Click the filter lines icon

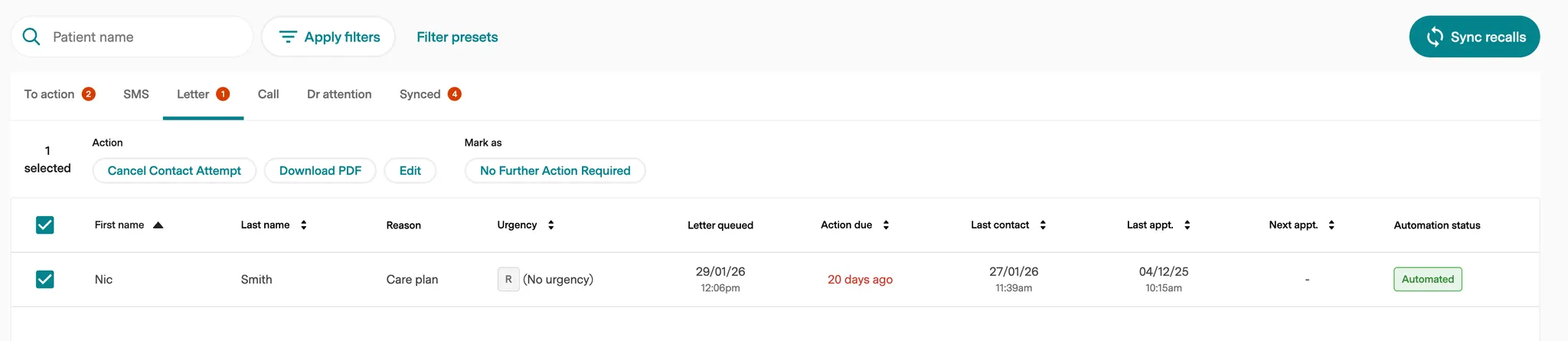point(288,37)
